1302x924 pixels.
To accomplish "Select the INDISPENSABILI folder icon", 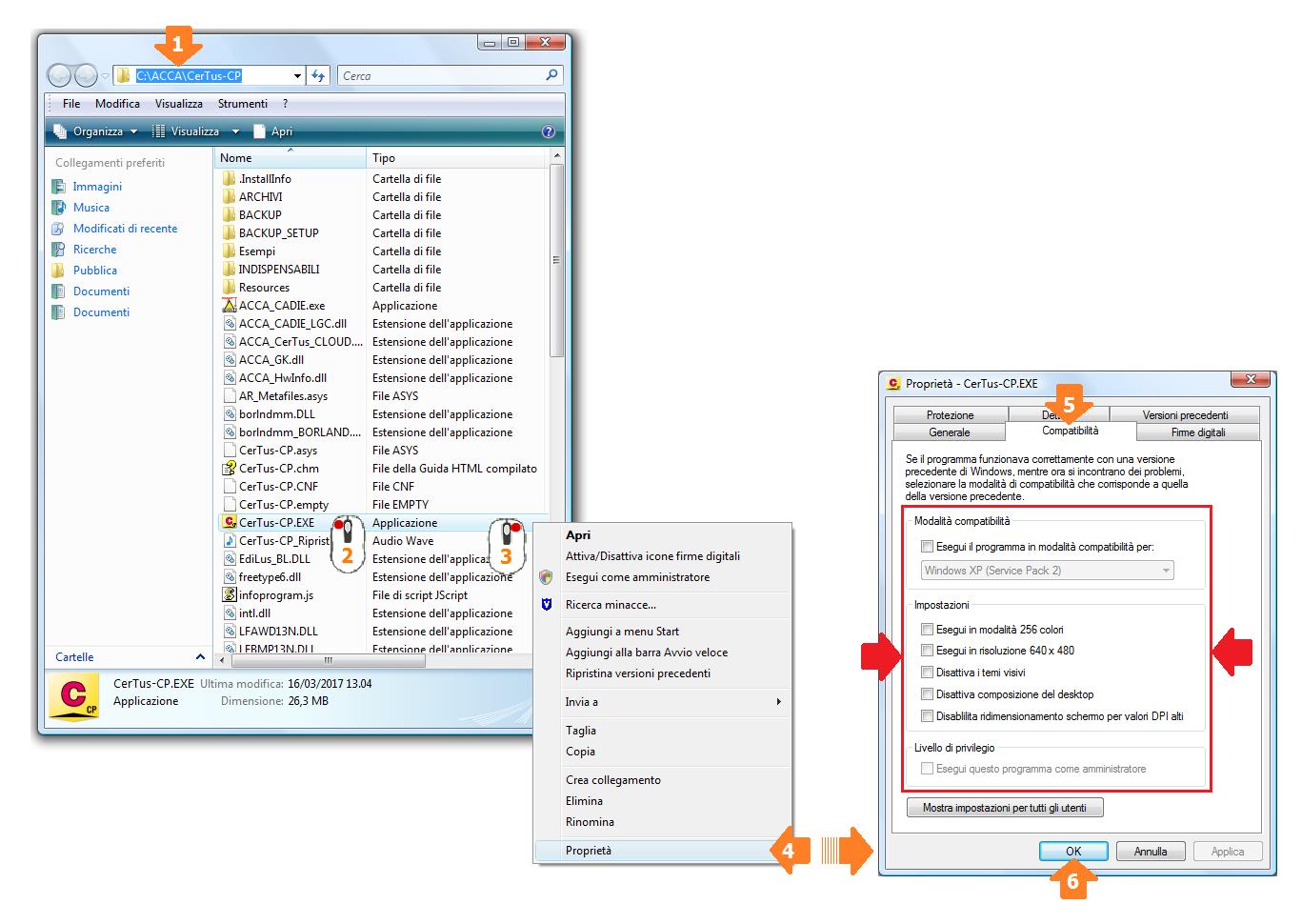I will 229,269.
